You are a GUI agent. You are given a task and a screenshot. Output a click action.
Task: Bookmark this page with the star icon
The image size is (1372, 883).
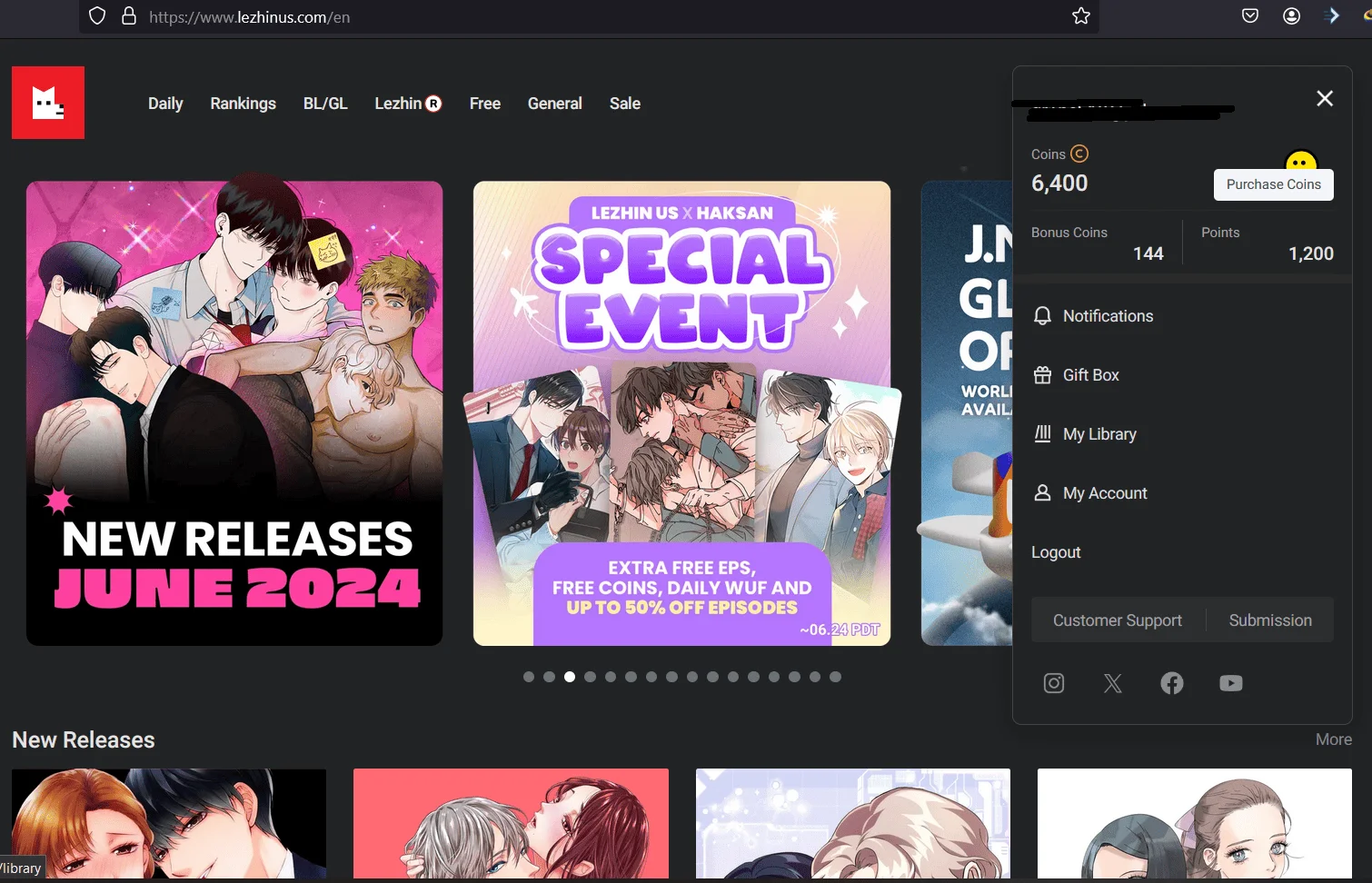coord(1081,16)
